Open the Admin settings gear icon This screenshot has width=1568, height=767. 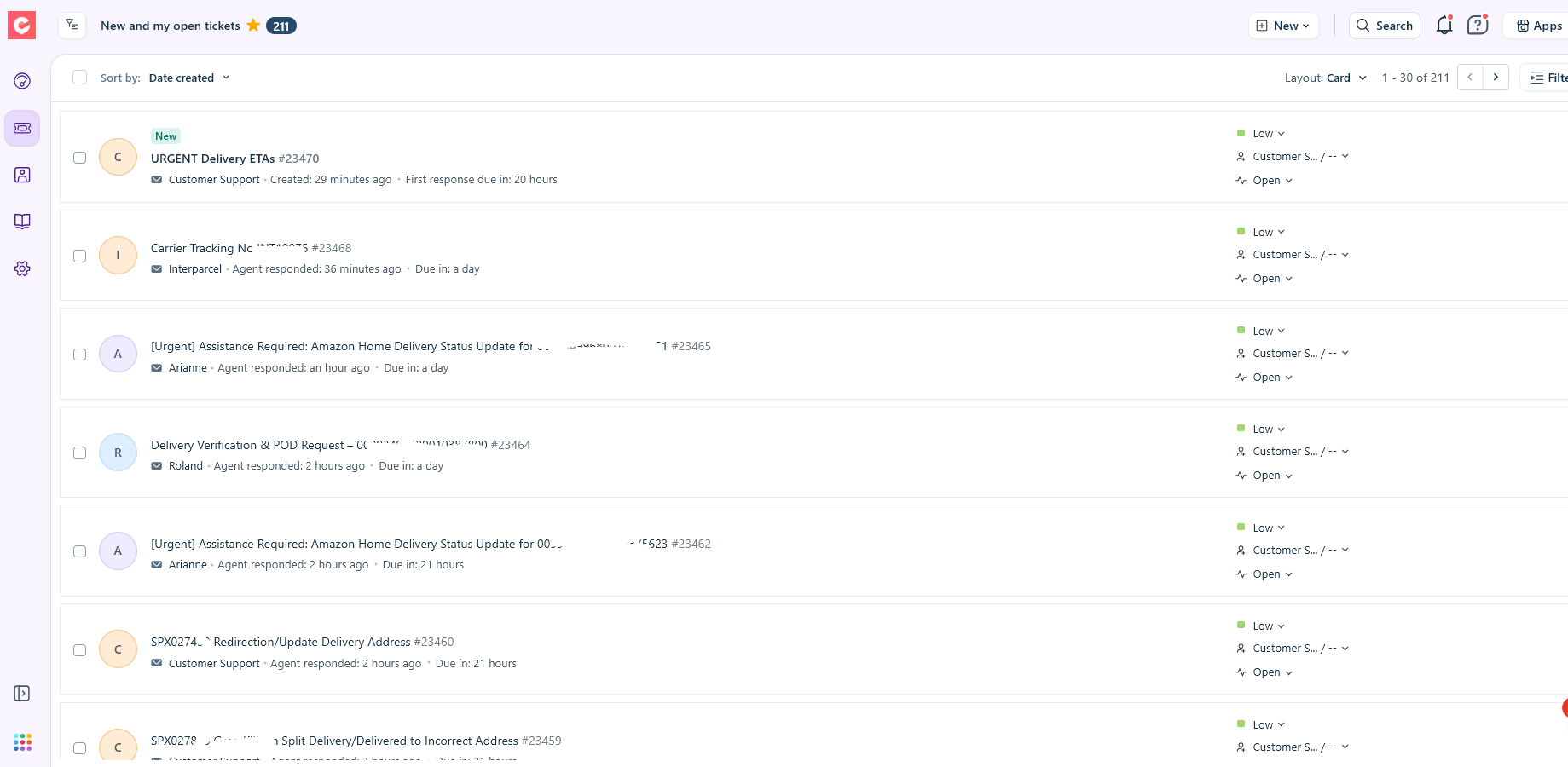coord(22,268)
